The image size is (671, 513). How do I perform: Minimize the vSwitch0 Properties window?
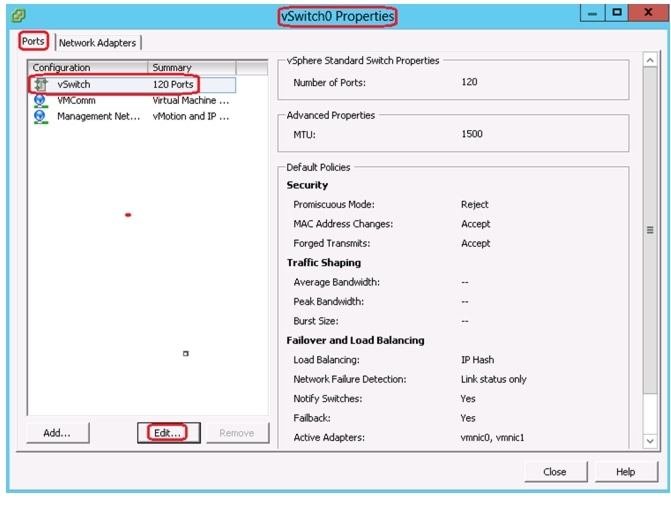tap(592, 13)
